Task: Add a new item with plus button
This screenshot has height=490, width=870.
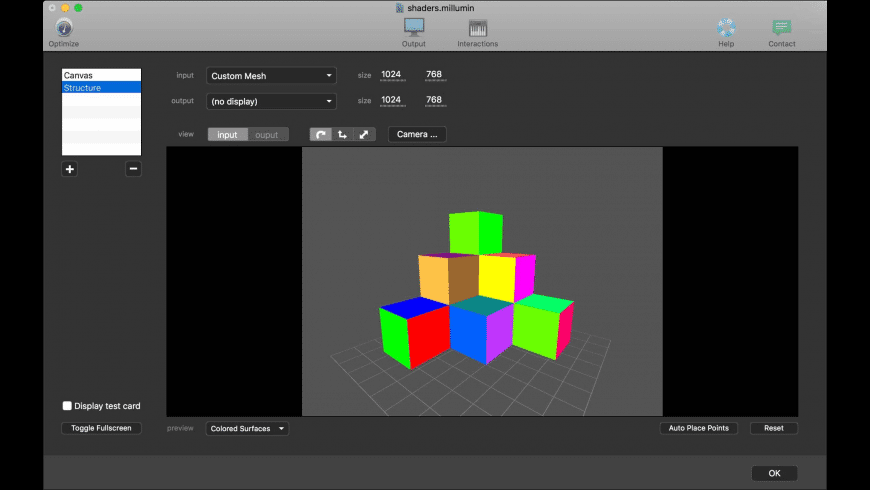Action: [x=69, y=169]
